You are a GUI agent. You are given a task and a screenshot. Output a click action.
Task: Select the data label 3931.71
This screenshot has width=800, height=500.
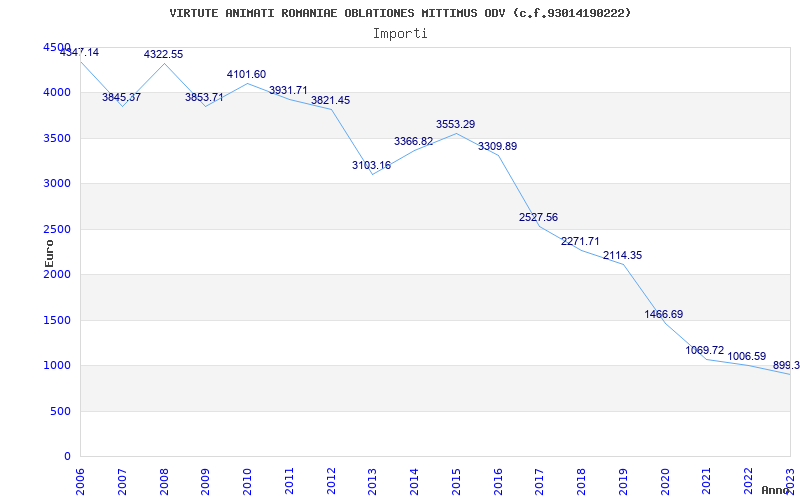(288, 90)
